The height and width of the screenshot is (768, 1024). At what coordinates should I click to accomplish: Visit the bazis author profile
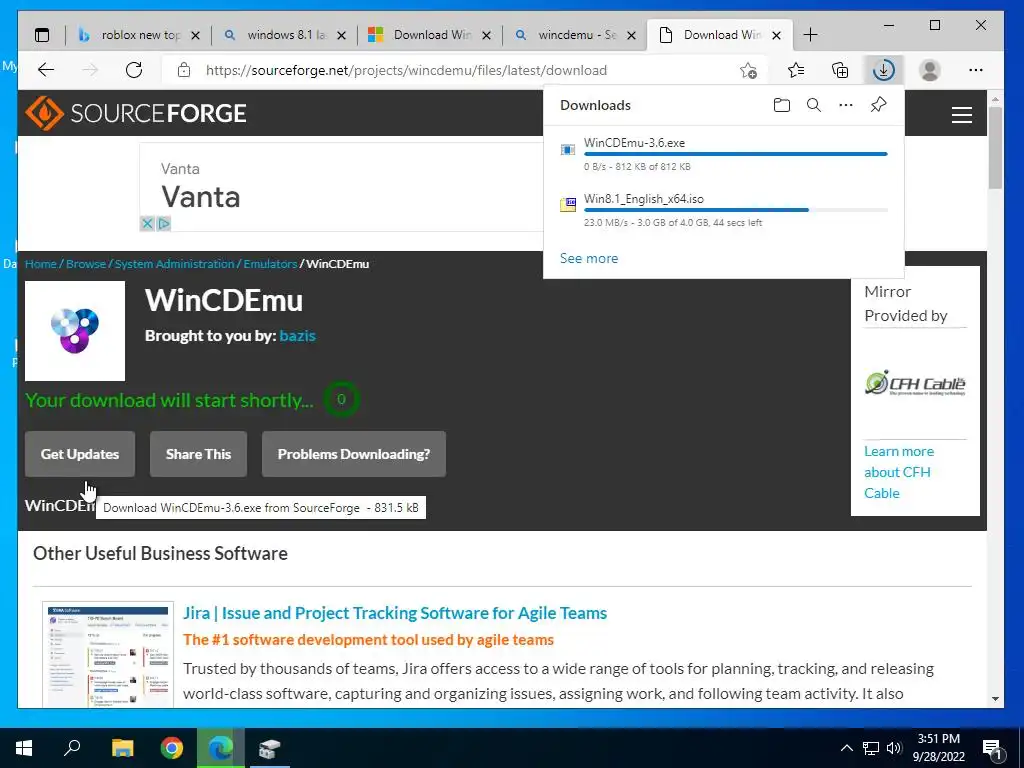pyautogui.click(x=298, y=336)
